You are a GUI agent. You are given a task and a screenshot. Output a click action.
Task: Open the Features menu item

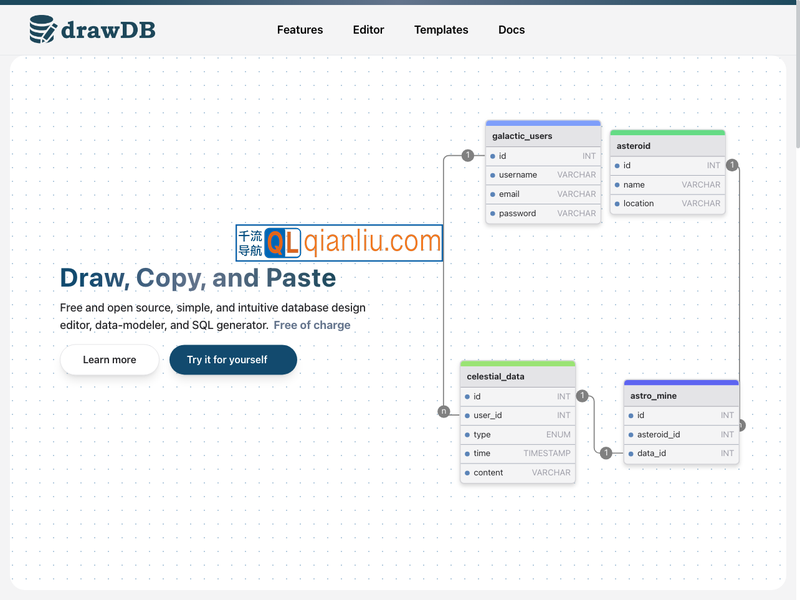[x=300, y=30]
